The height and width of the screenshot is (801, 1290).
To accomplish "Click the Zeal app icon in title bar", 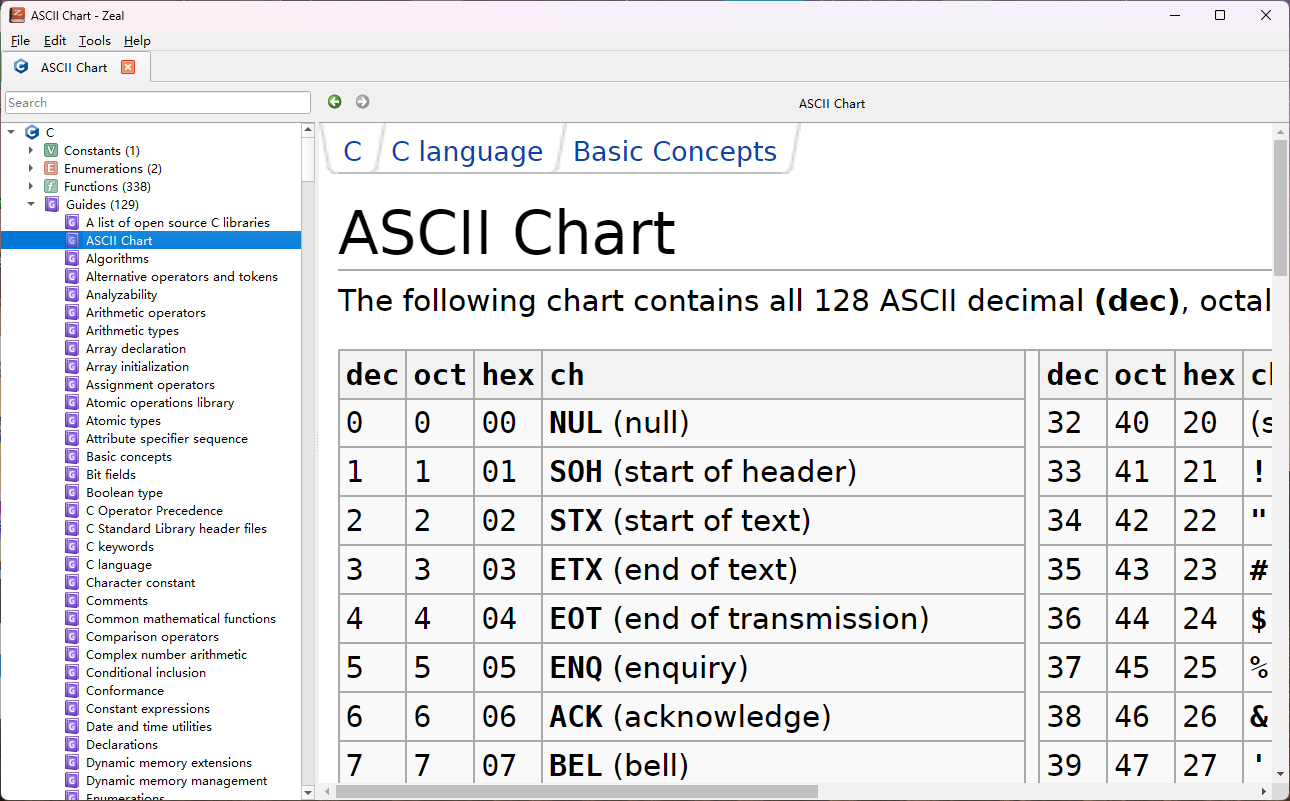I will (x=17, y=15).
